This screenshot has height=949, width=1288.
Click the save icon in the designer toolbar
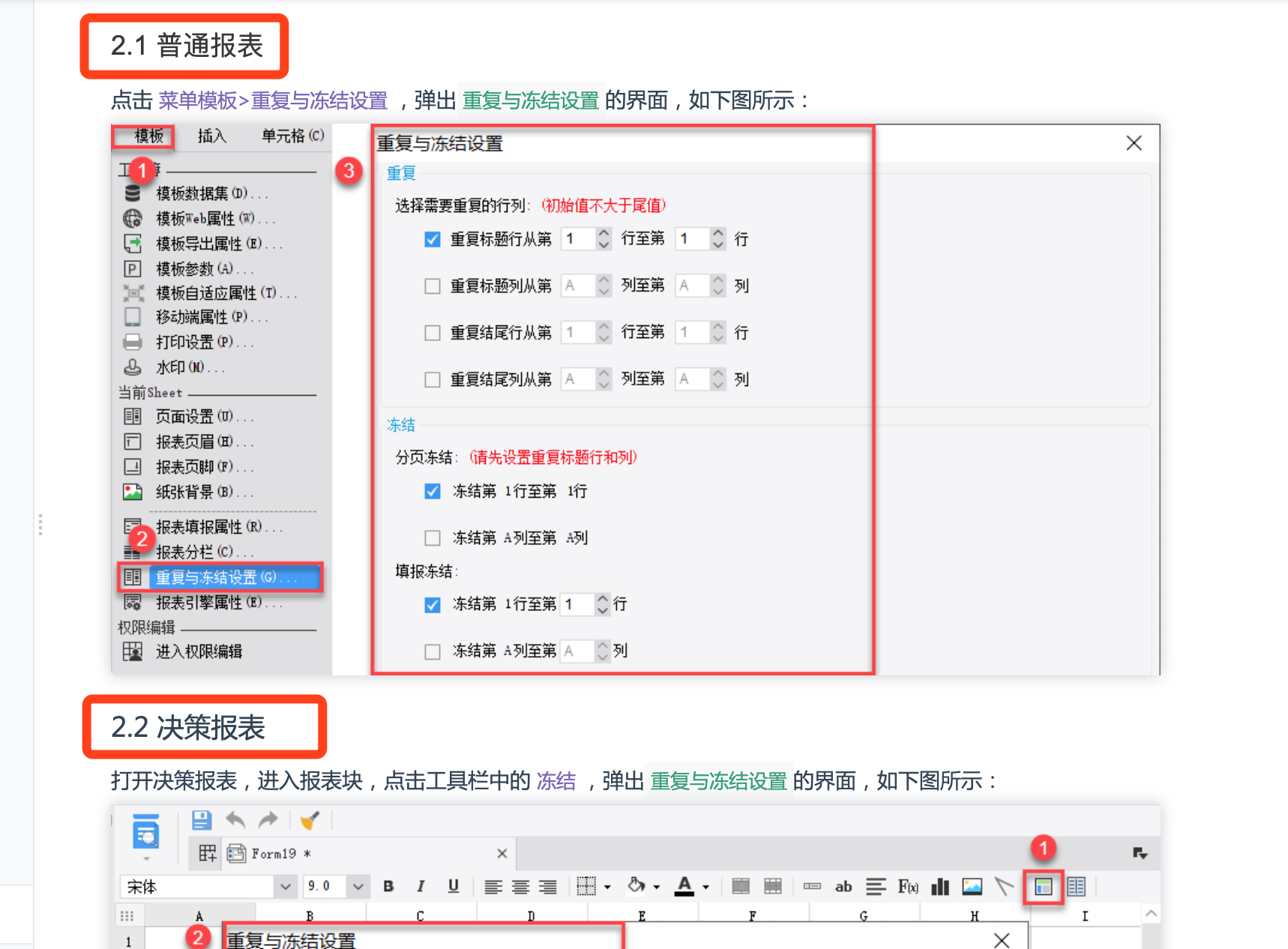[x=202, y=820]
